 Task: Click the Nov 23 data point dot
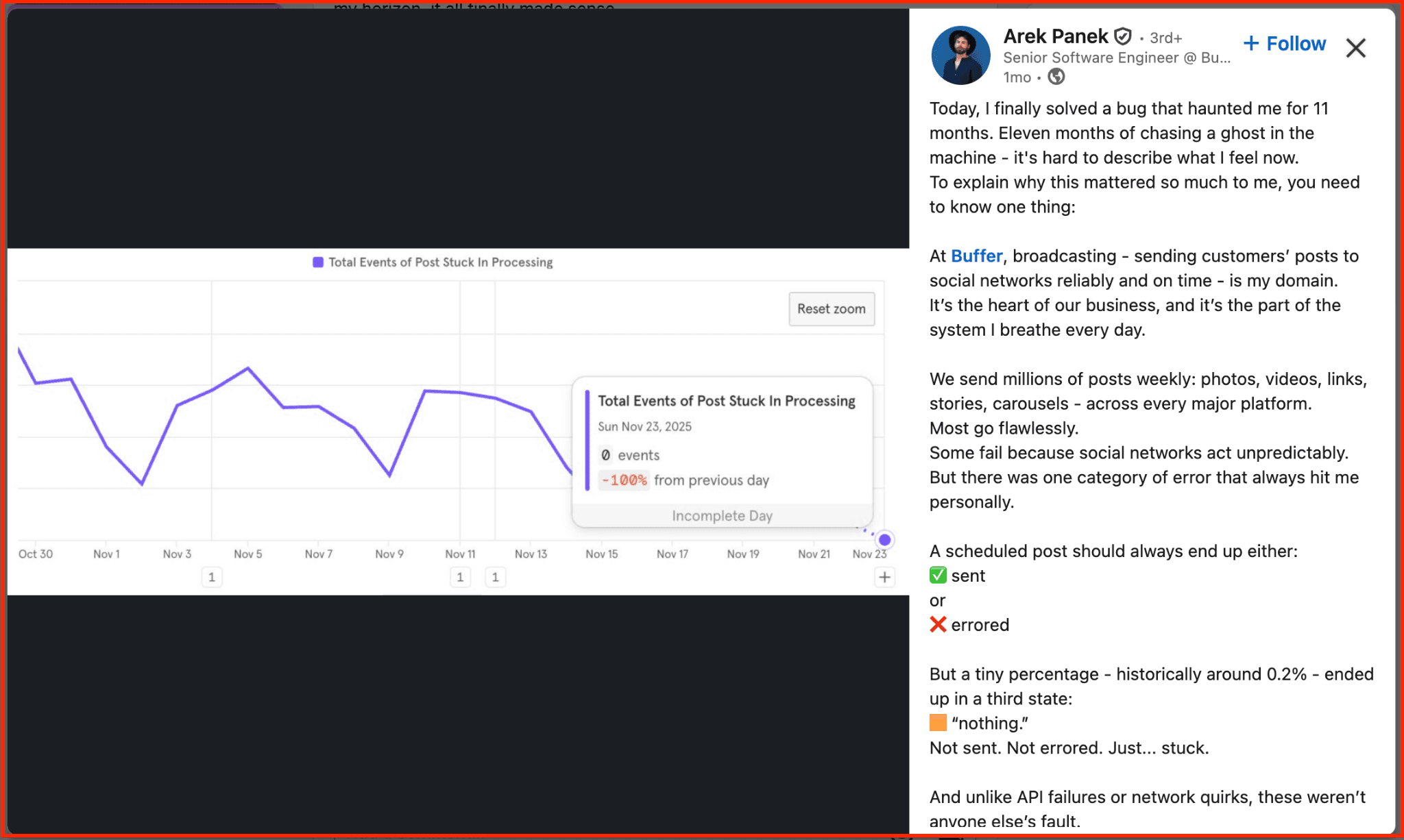click(884, 540)
